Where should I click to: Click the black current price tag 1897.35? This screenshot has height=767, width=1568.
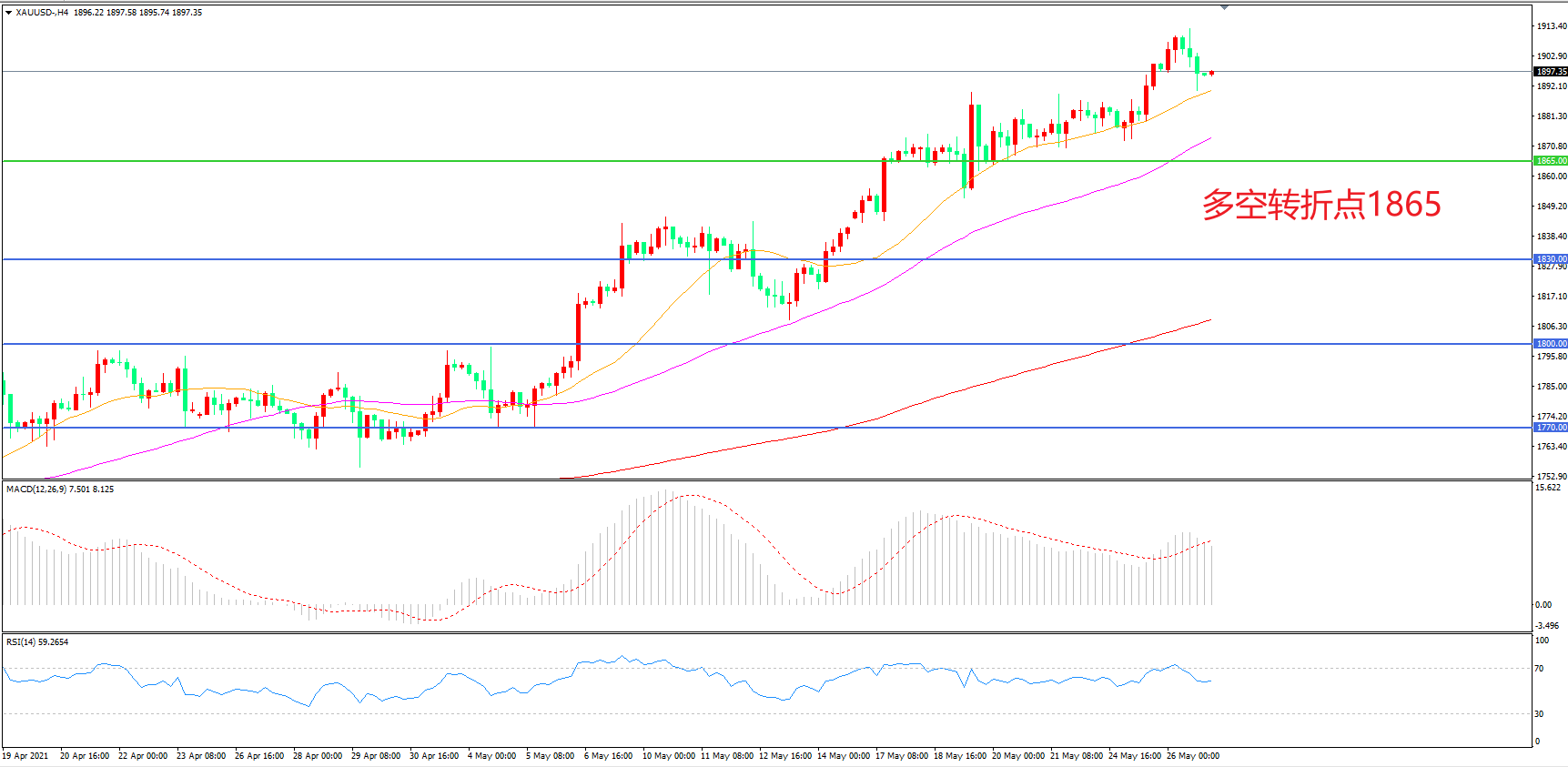coord(1551,72)
